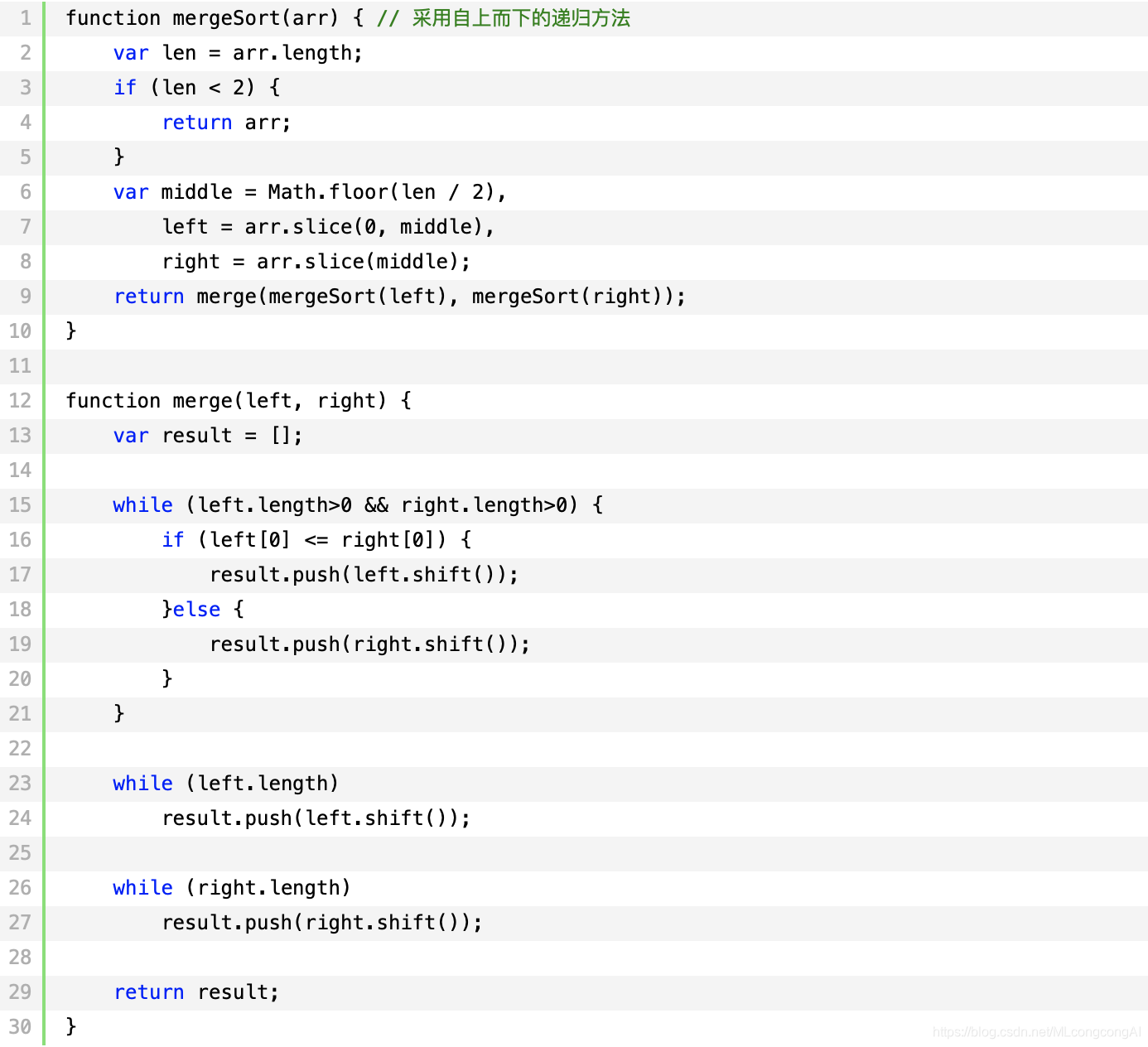Screen dimensions: 1148x1047
Task: Click 'result.push(left.shift());' on line 17
Action: click(x=364, y=575)
